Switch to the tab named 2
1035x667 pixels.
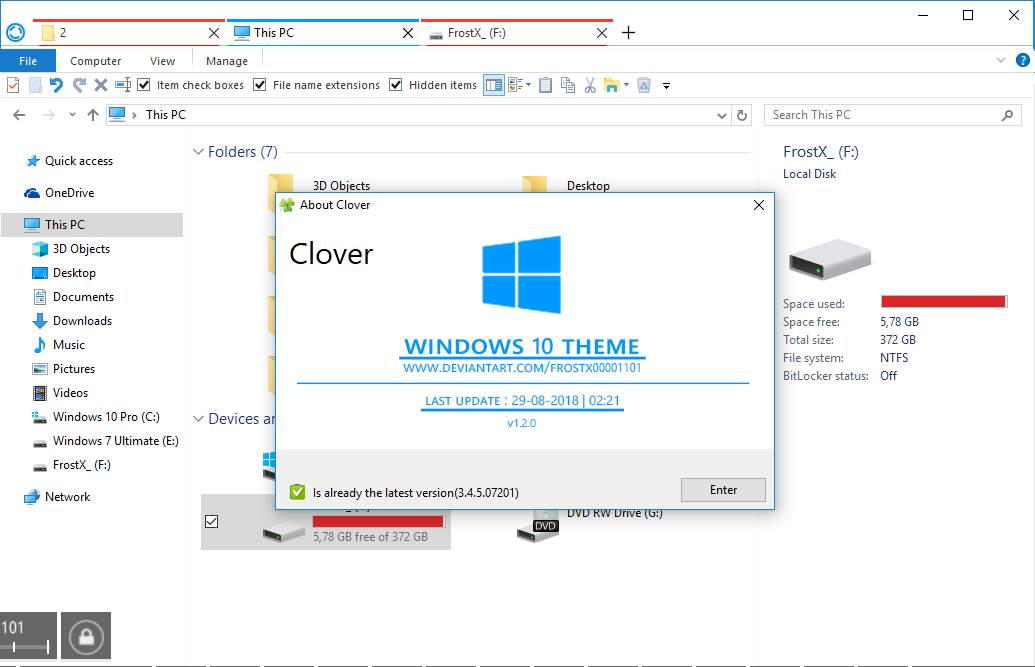129,33
